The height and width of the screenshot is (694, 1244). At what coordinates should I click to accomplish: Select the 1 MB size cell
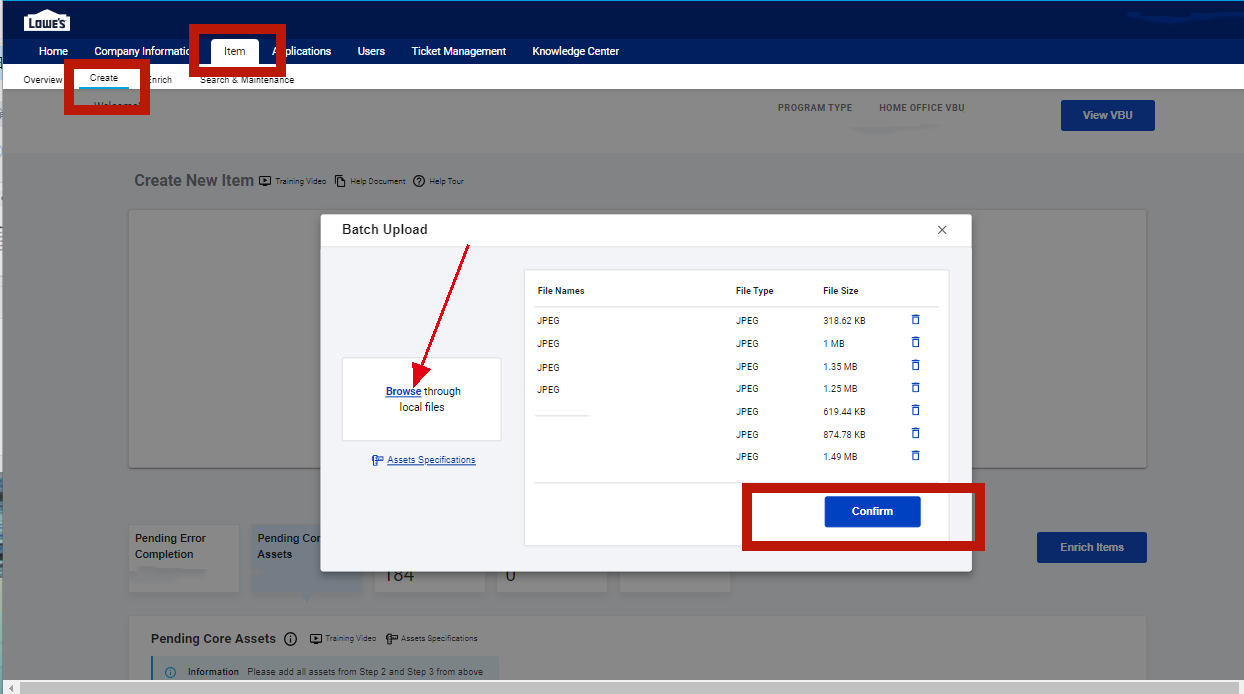833,343
